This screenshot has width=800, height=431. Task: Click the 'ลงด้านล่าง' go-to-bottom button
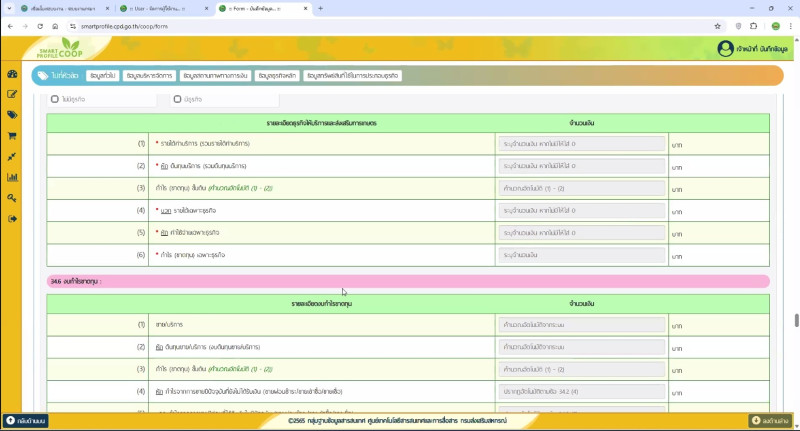771,421
